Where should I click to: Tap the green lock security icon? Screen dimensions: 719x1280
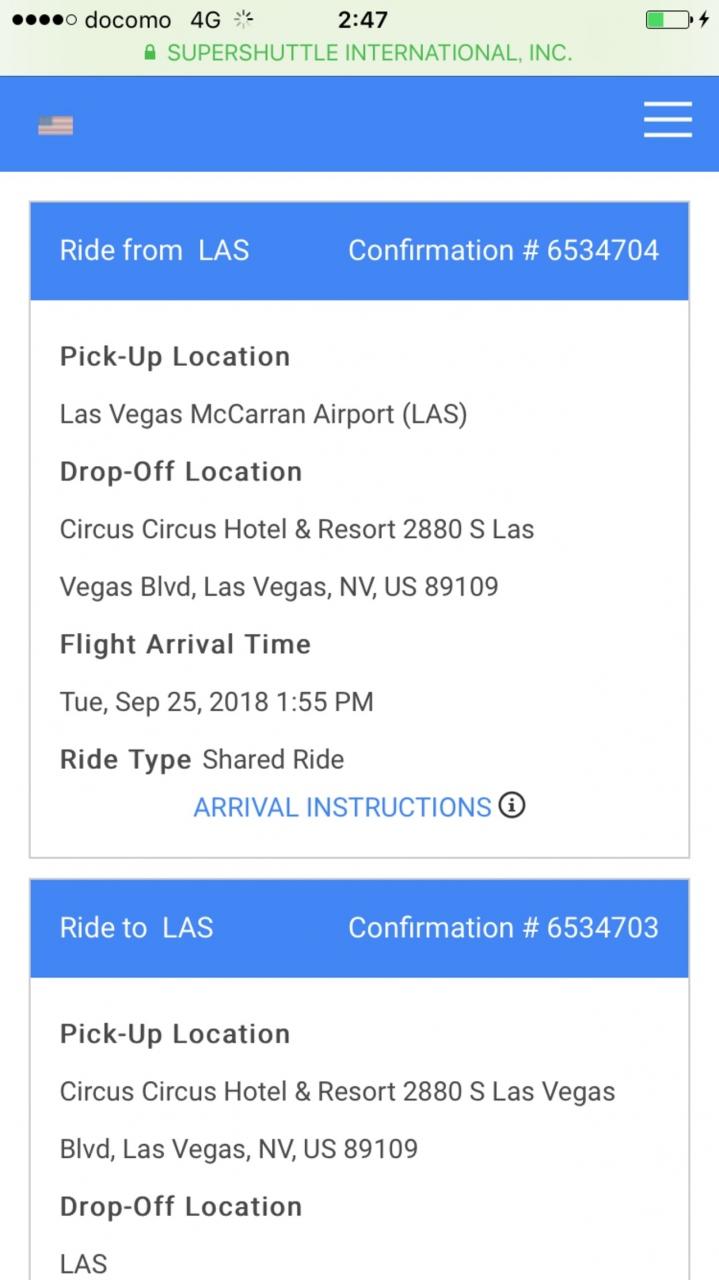150,53
